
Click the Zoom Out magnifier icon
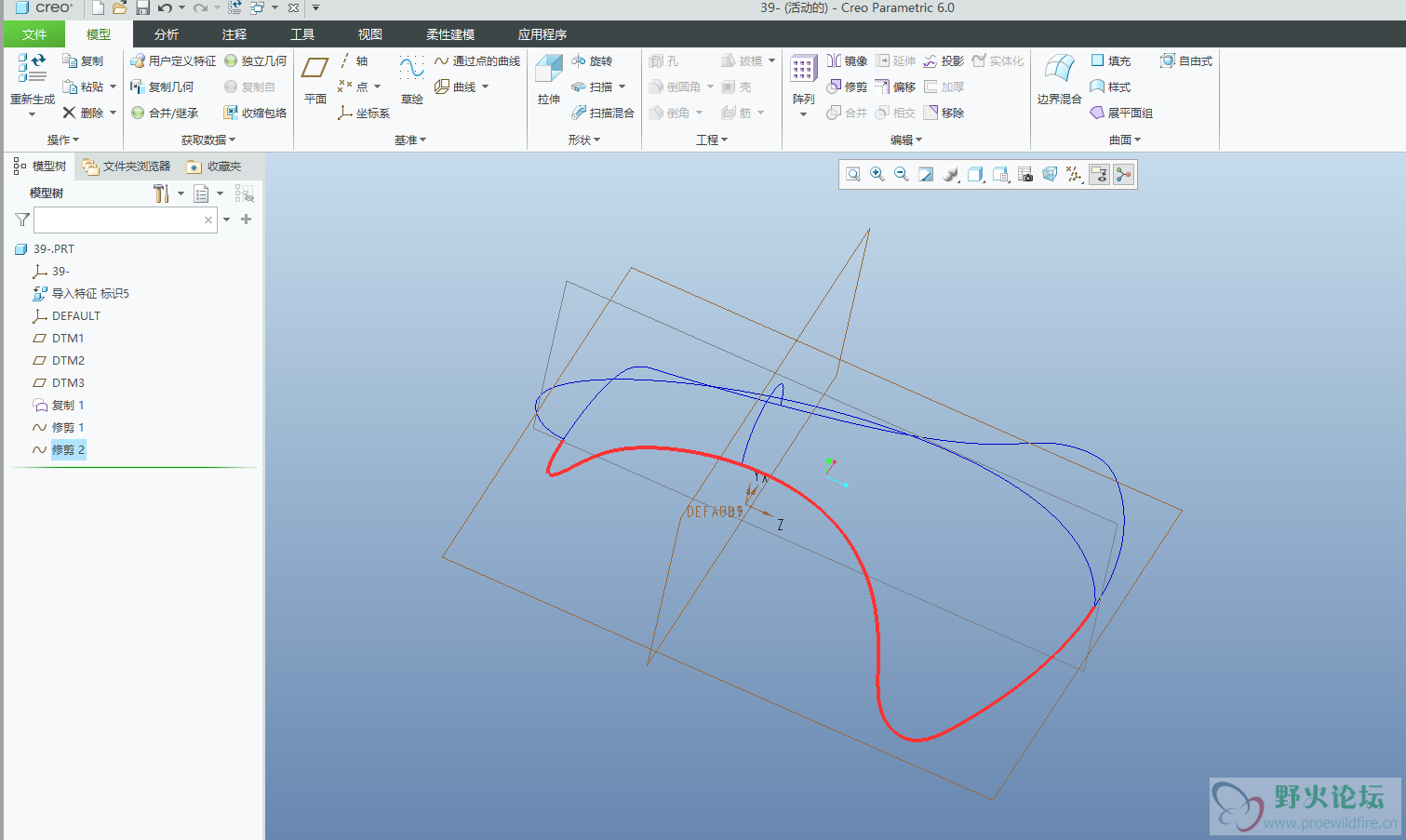click(902, 174)
